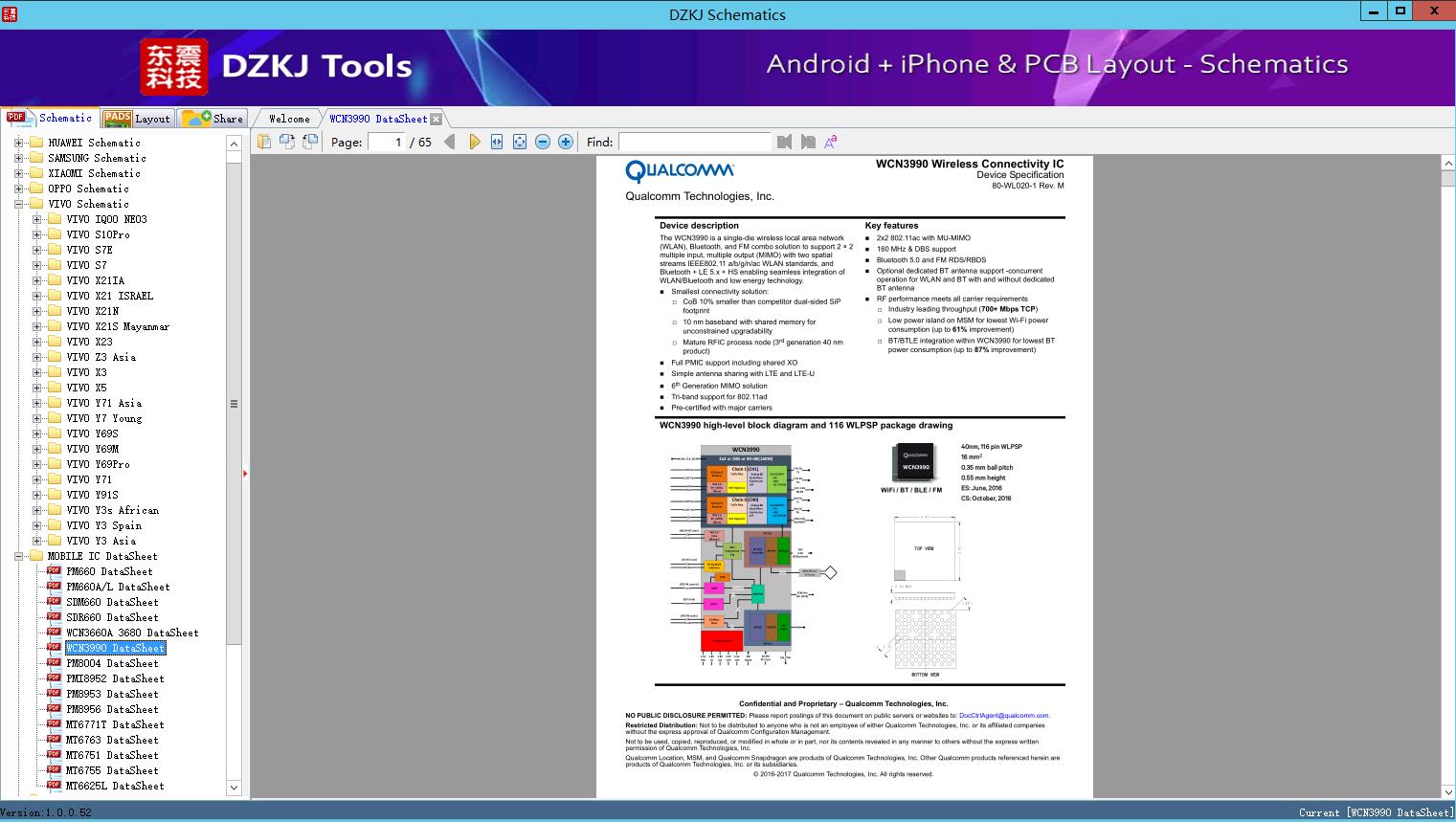The image size is (1456, 822).
Task: Go to the next page arrow
Action: [x=475, y=142]
